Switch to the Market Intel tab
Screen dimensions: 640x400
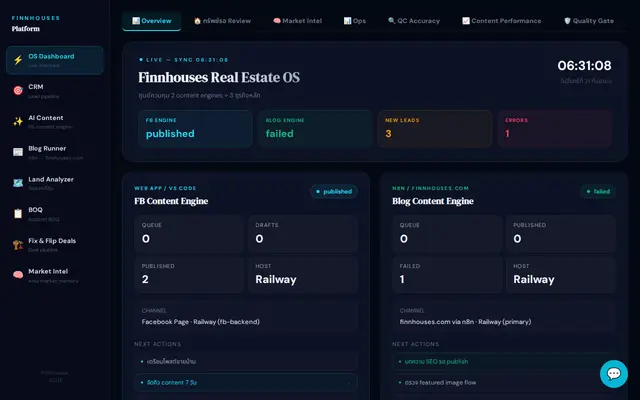point(298,21)
